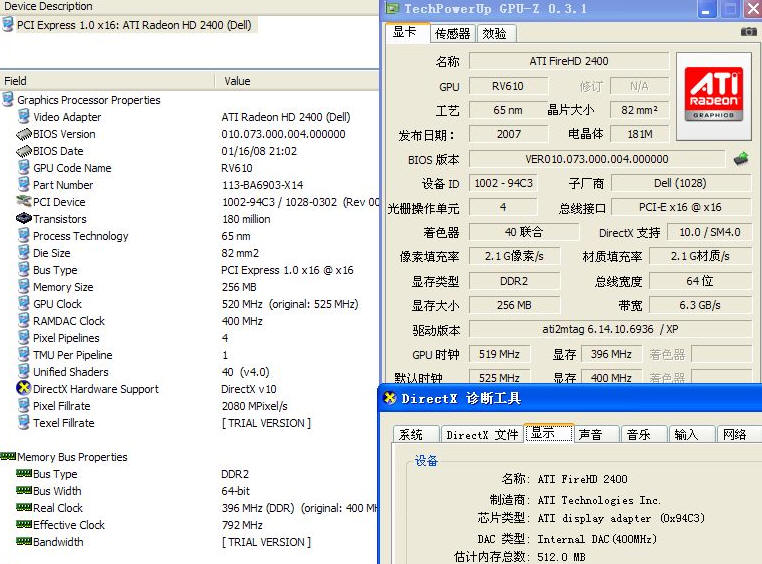Click the Graphics Processor Properties group icon
This screenshot has height=564, width=762.
(8, 99)
